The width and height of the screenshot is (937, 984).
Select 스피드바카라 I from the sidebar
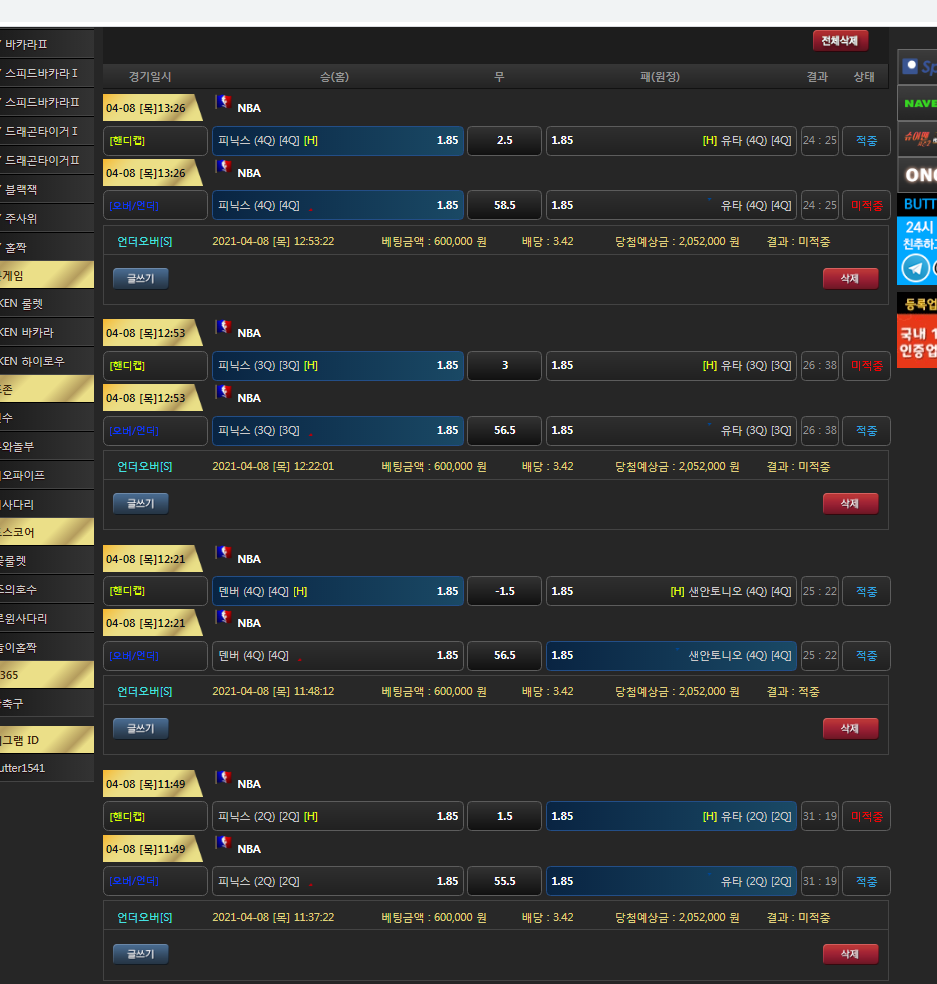[x=46, y=73]
